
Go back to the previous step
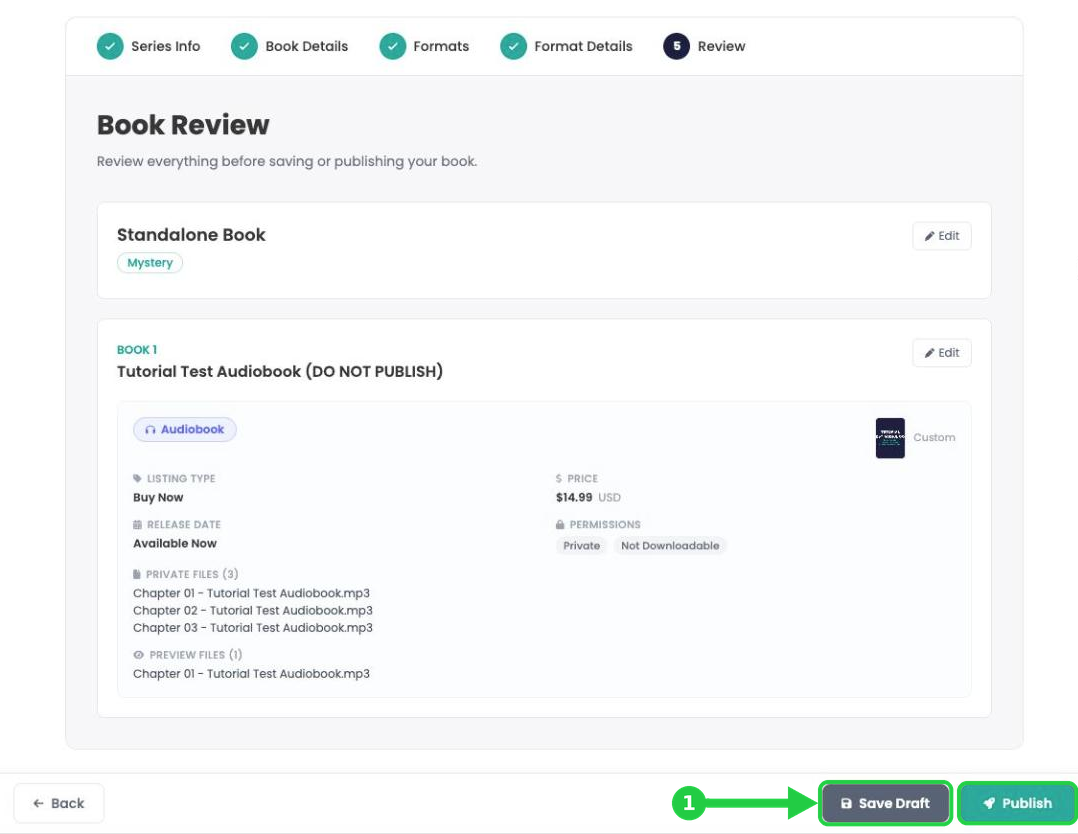(59, 803)
